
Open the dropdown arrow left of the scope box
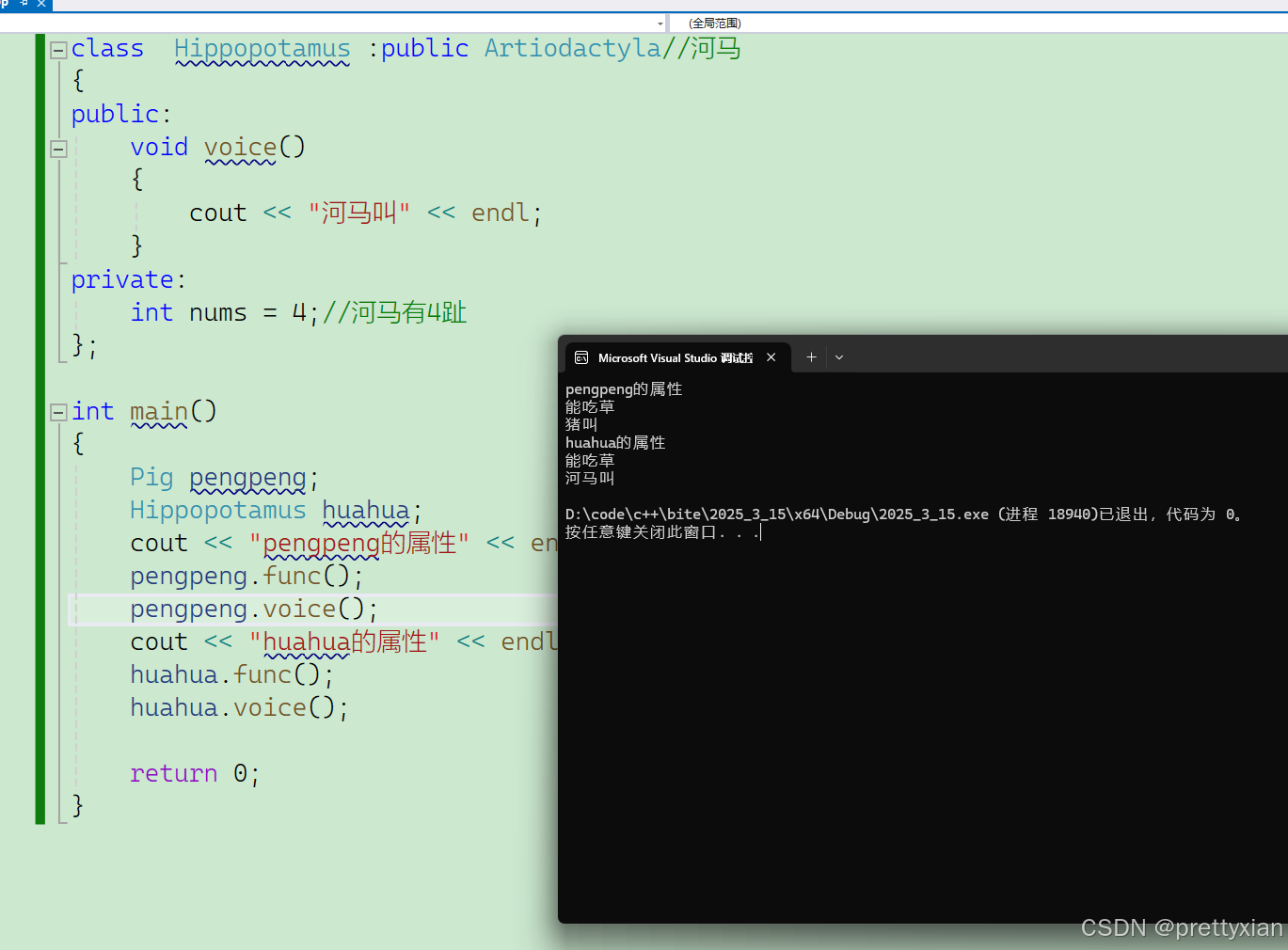(660, 24)
